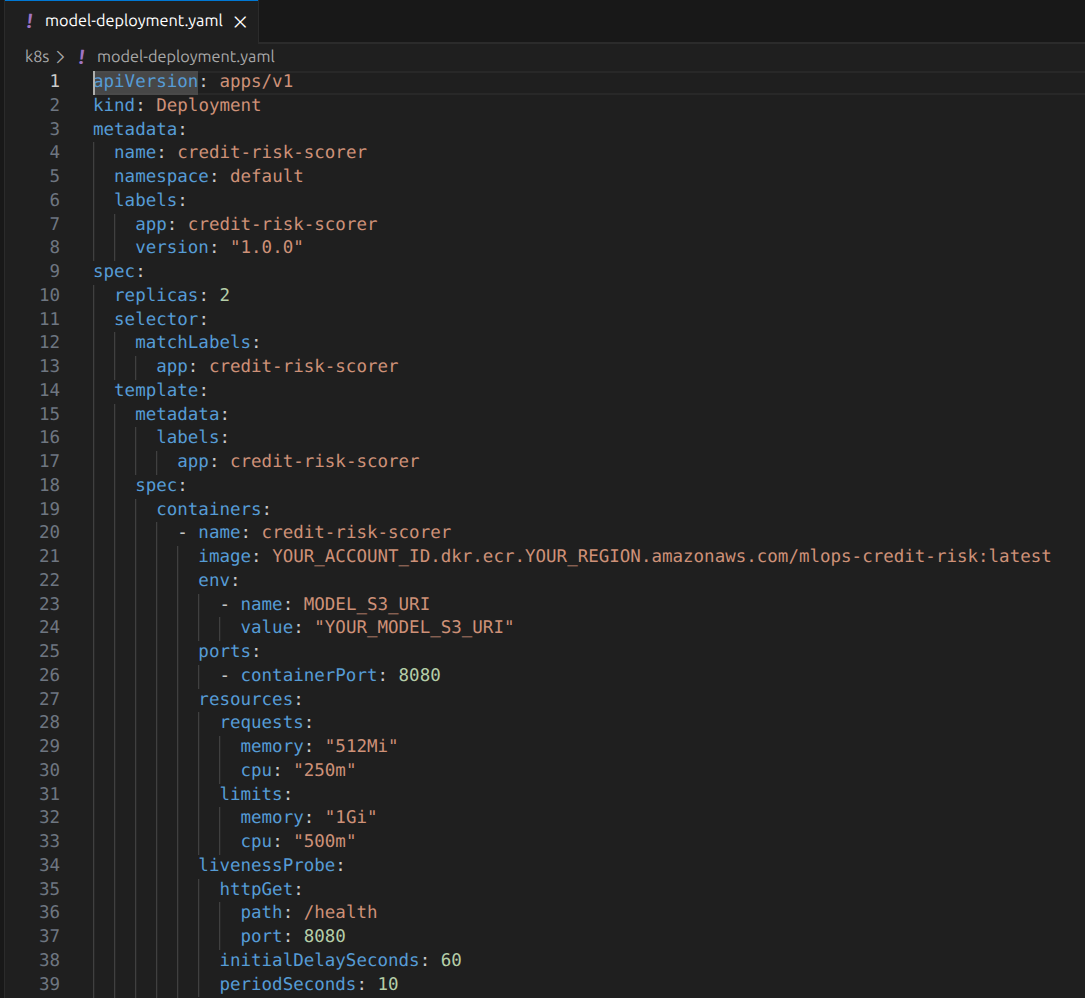1085x998 pixels.
Task: Click the limits key
Action: 250,795
